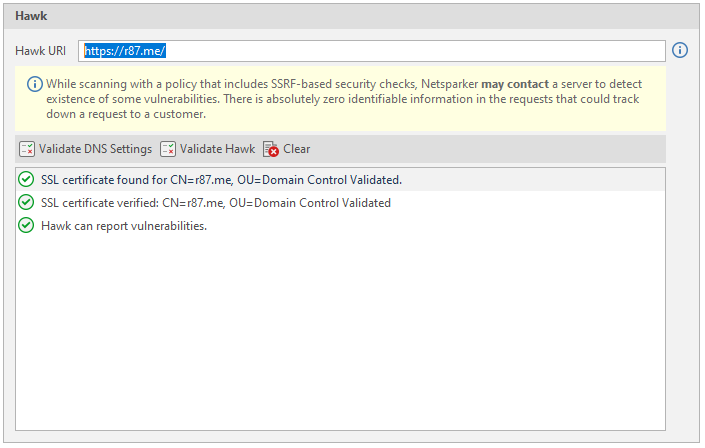Click the Validate Hawk checklist icon
705x448 pixels.
click(168, 149)
